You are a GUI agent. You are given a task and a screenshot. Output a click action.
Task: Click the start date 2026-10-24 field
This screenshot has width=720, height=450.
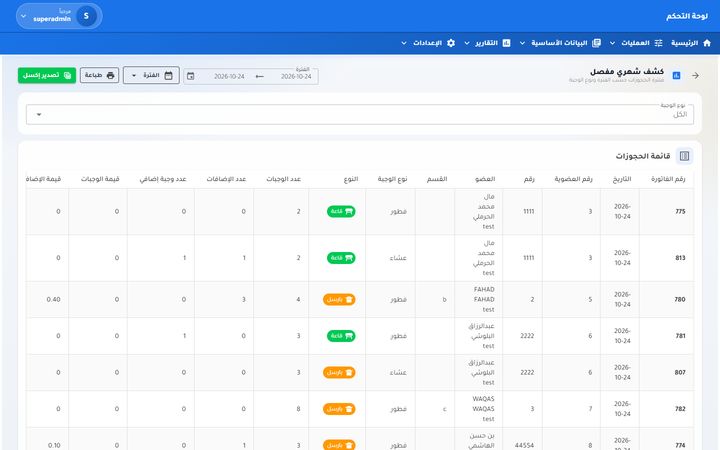pos(296,77)
